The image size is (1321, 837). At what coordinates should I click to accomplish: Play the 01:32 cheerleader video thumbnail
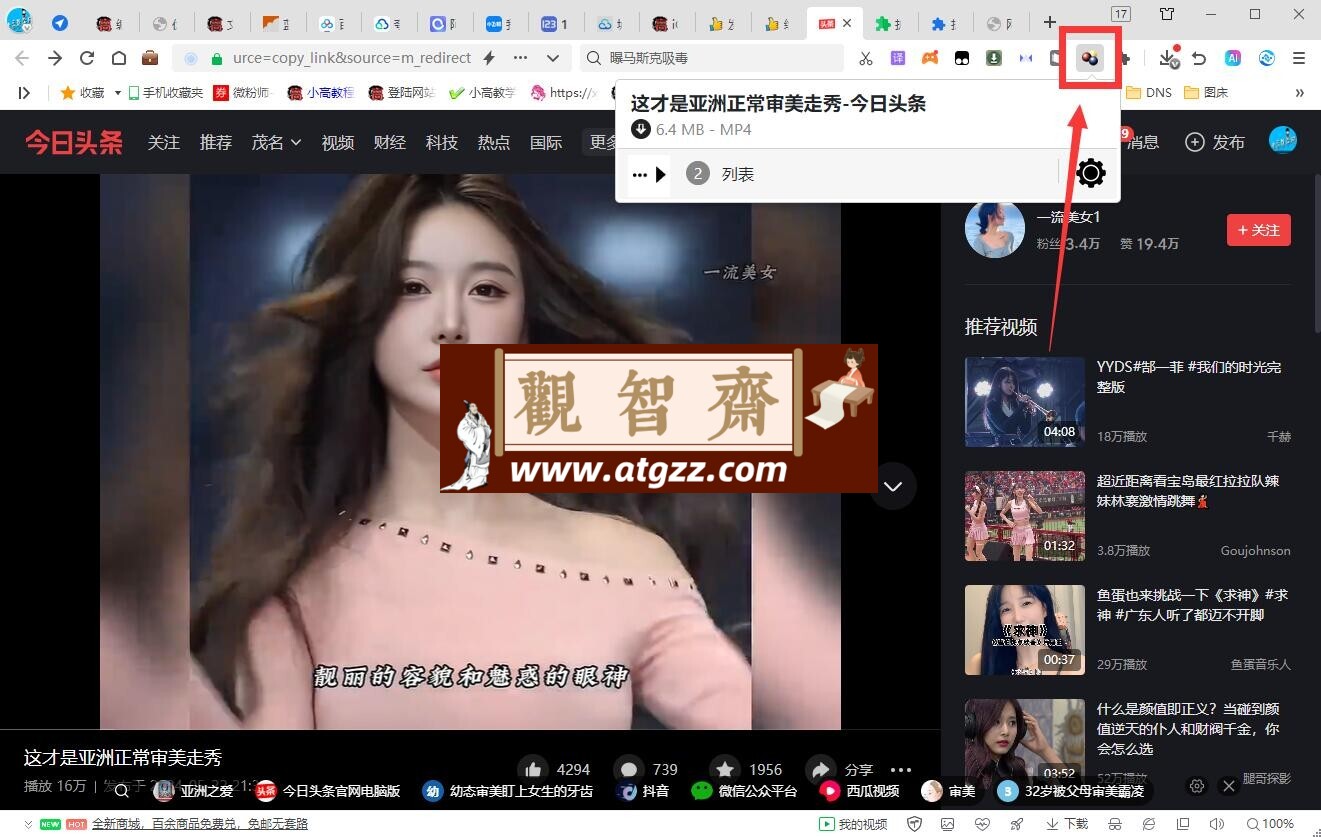(1025, 516)
